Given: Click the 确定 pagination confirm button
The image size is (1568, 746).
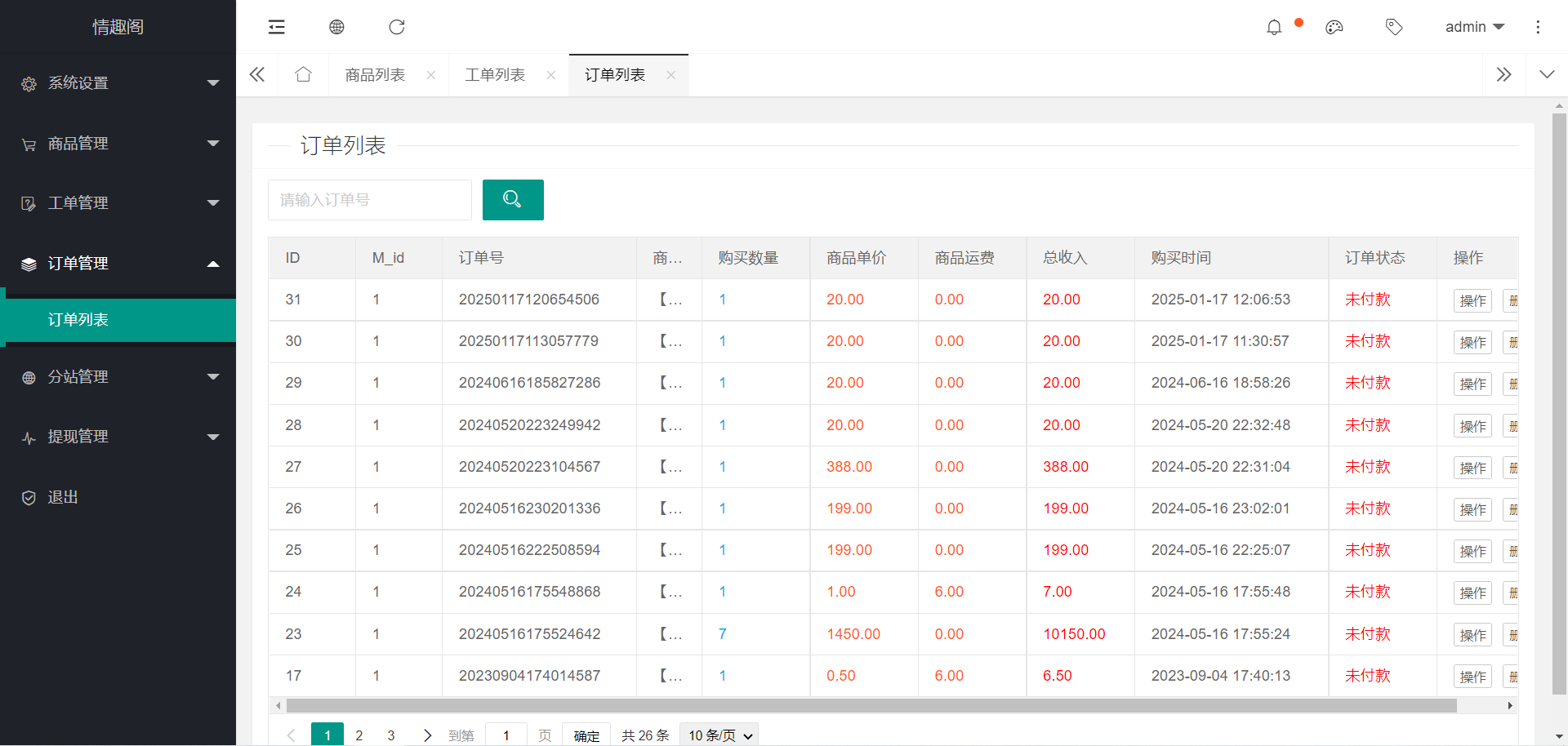Looking at the screenshot, I should 586,735.
